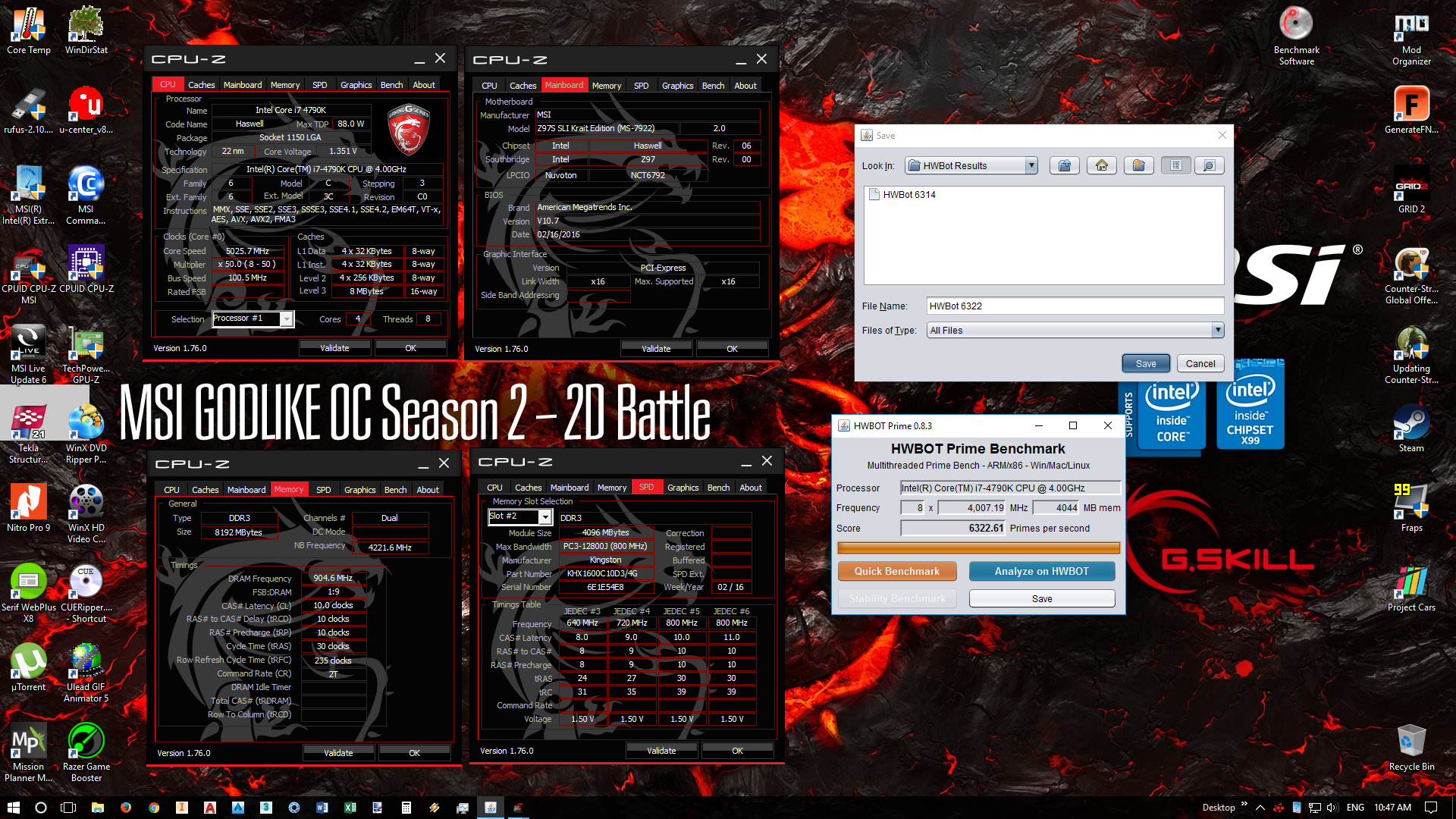
Task: Open the uTorrent desktop shortcut
Action: click(x=29, y=667)
